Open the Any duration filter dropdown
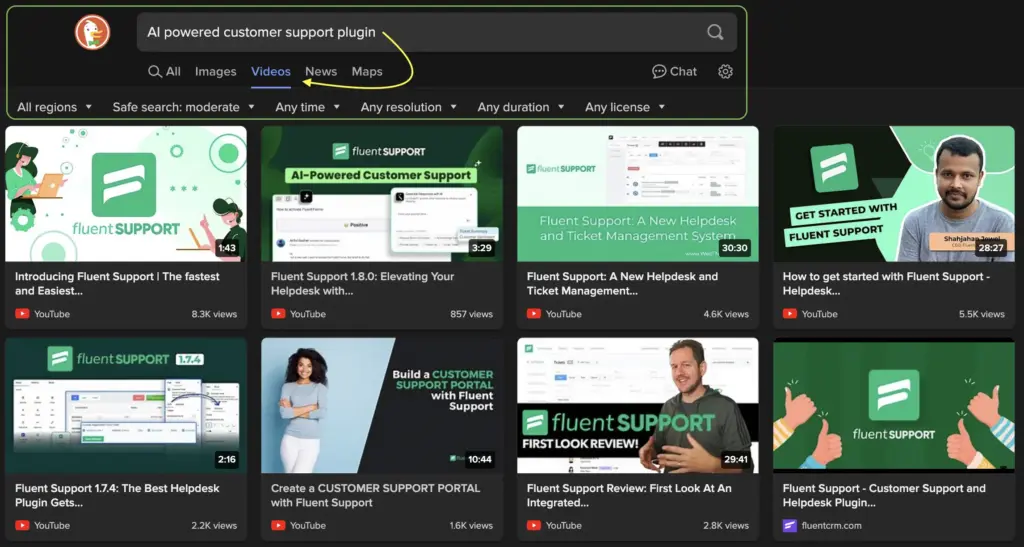This screenshot has width=1024, height=547. click(520, 107)
